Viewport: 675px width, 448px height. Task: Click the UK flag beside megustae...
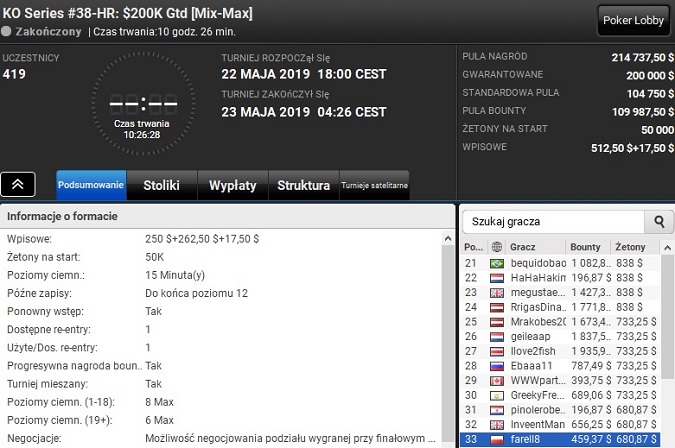[497, 293]
